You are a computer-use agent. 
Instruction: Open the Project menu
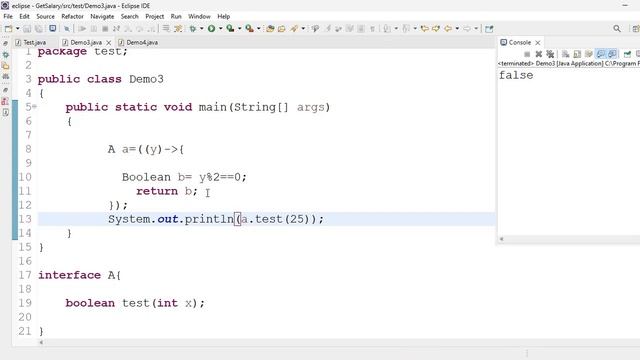[x=155, y=16]
